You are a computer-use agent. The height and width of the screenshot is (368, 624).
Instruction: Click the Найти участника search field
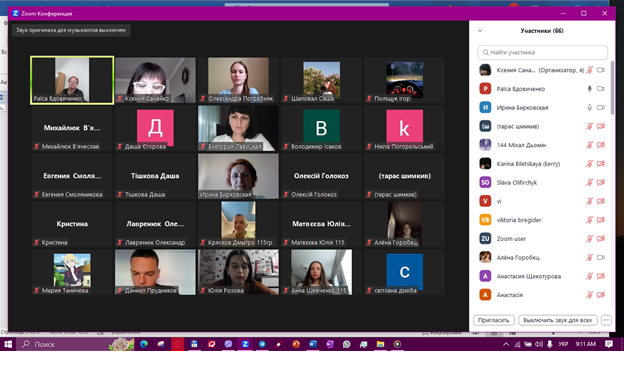point(542,52)
